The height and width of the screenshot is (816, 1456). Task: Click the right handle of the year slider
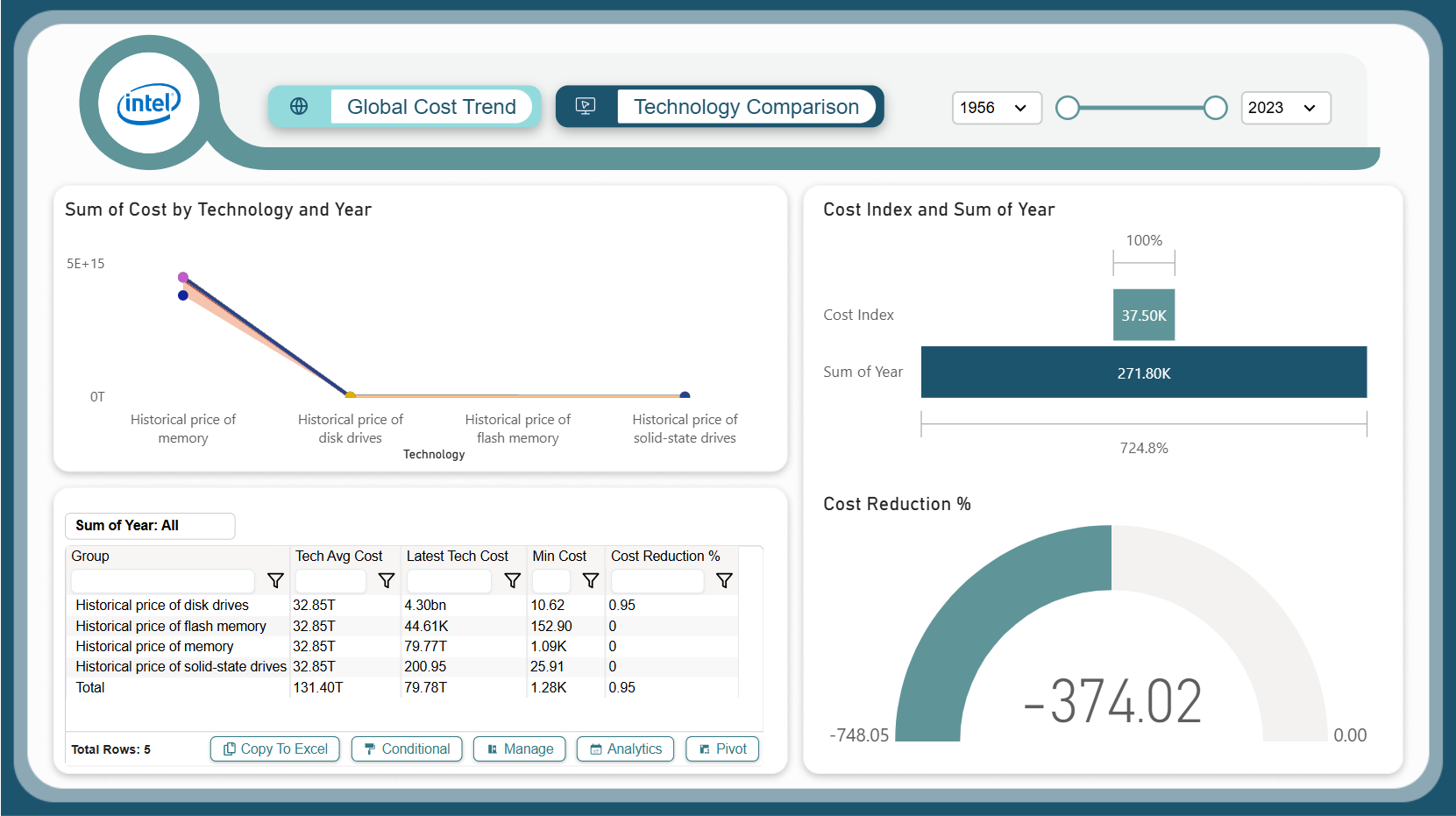pyautogui.click(x=1215, y=108)
